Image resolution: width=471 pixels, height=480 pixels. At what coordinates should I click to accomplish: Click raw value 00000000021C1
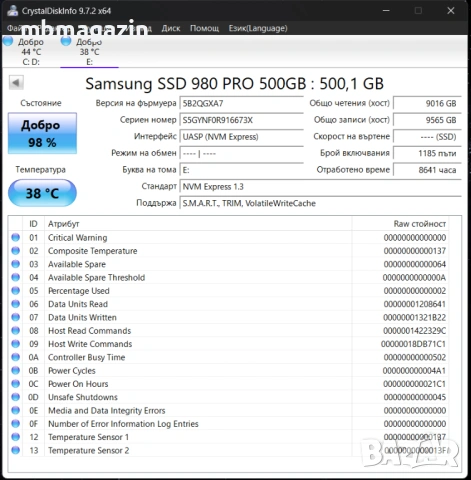point(414,384)
